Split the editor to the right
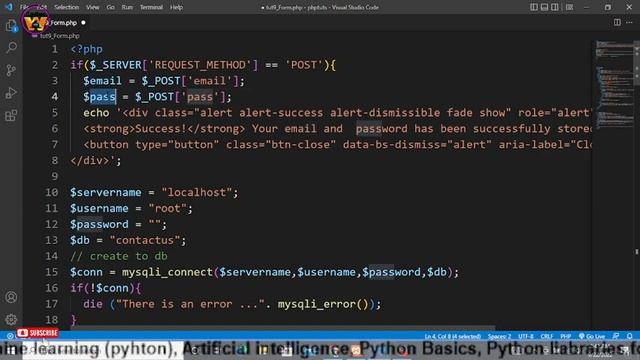 point(617,22)
